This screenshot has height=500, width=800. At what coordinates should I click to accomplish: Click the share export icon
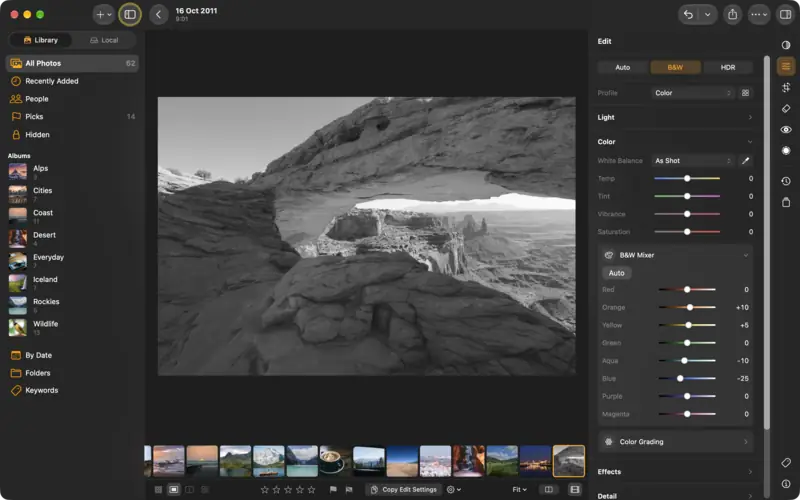[733, 14]
